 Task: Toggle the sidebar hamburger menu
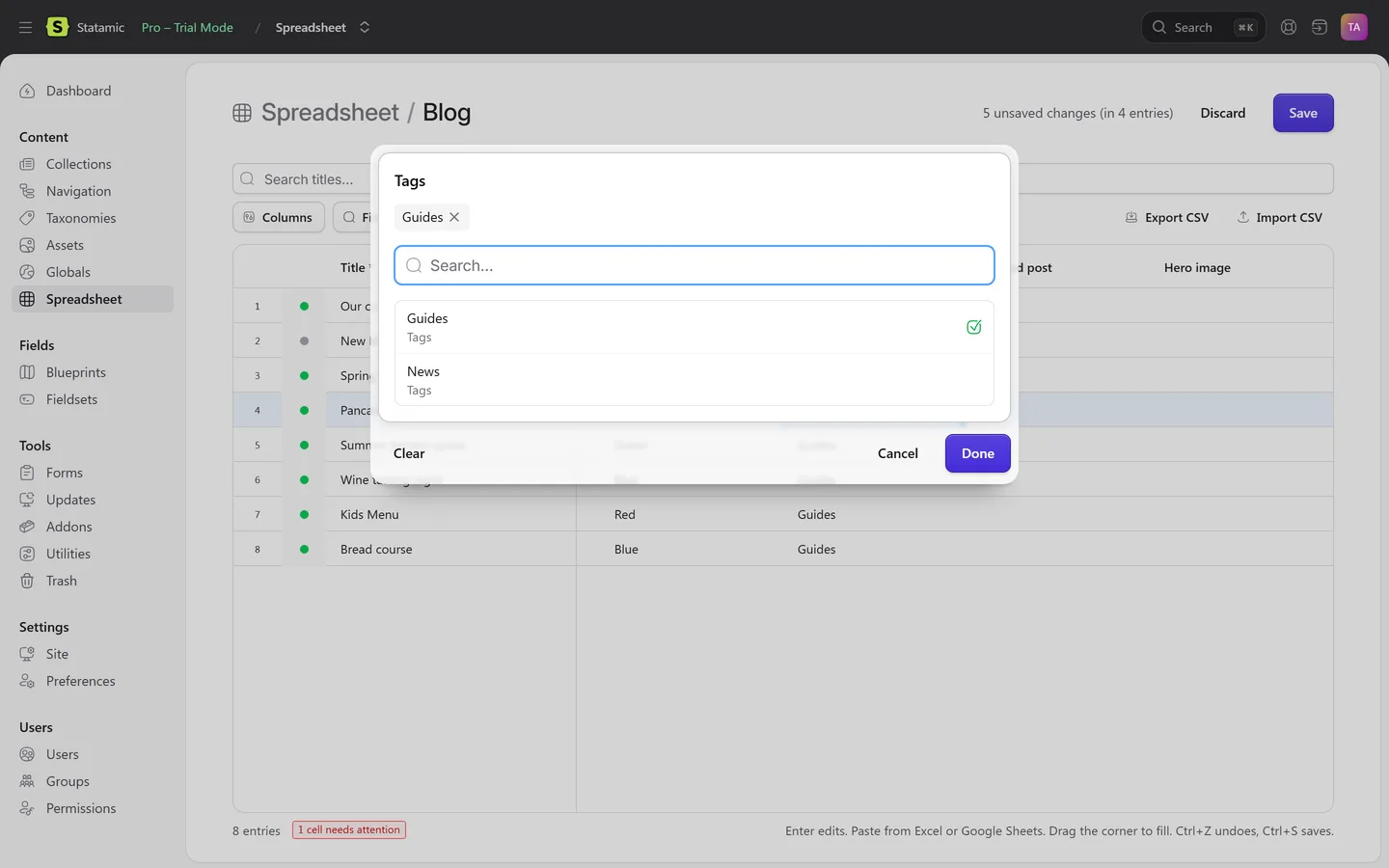[25, 27]
